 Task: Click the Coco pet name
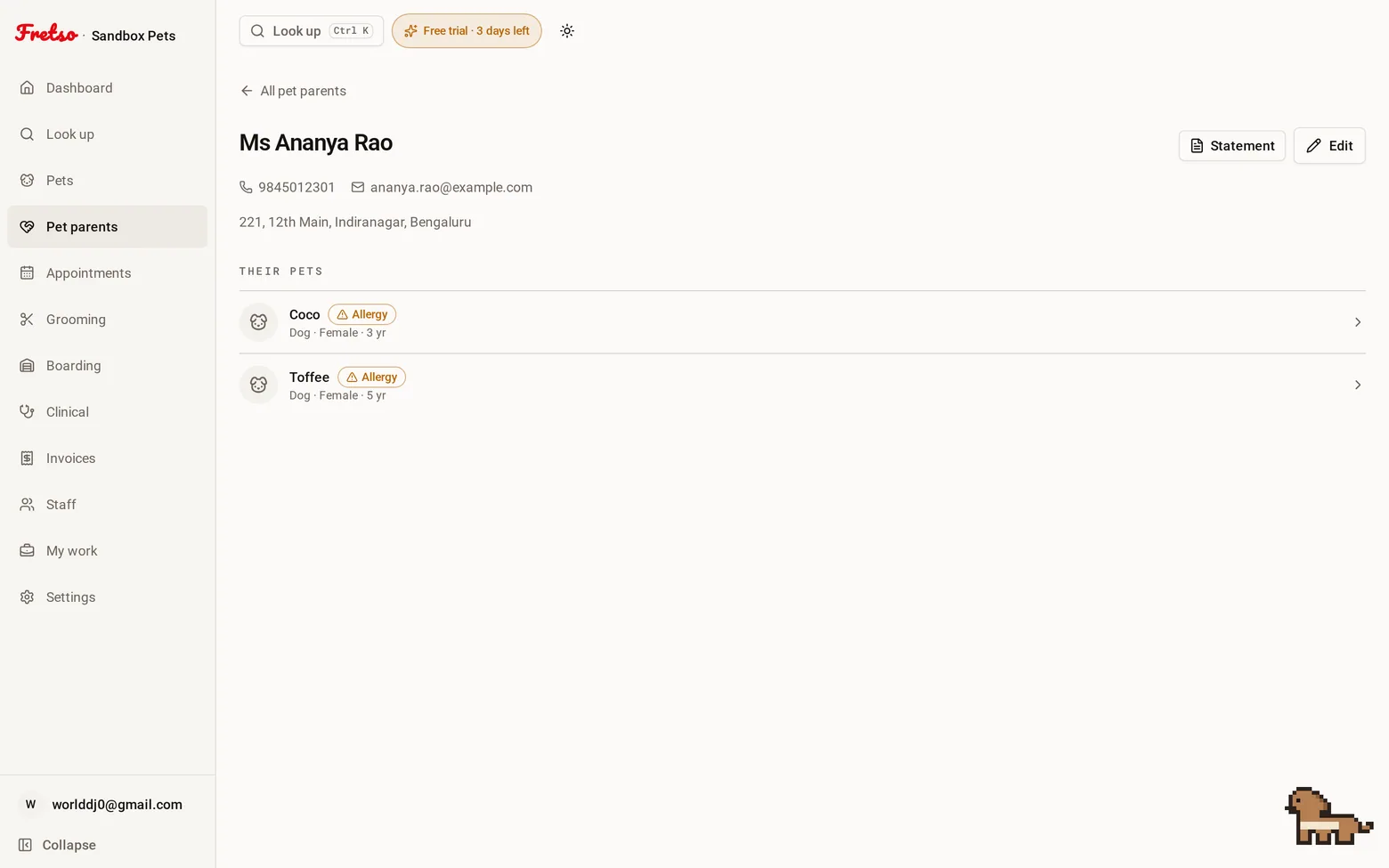click(x=305, y=314)
